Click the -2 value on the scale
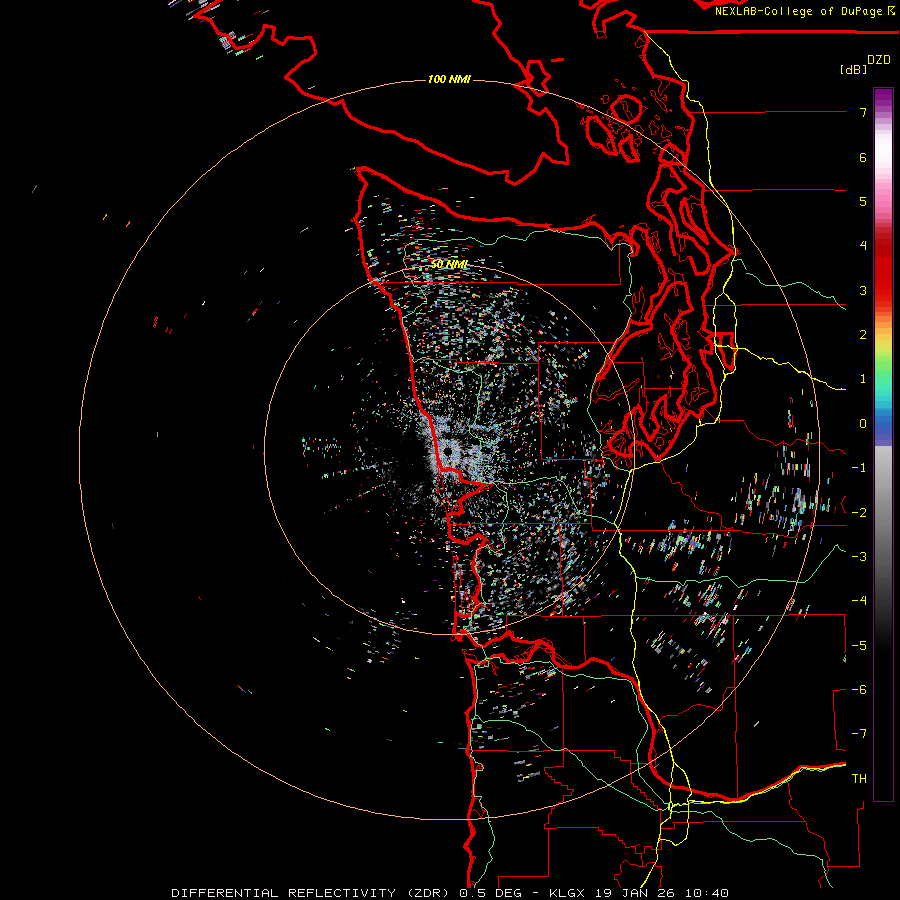The width and height of the screenshot is (900, 900). [x=859, y=512]
